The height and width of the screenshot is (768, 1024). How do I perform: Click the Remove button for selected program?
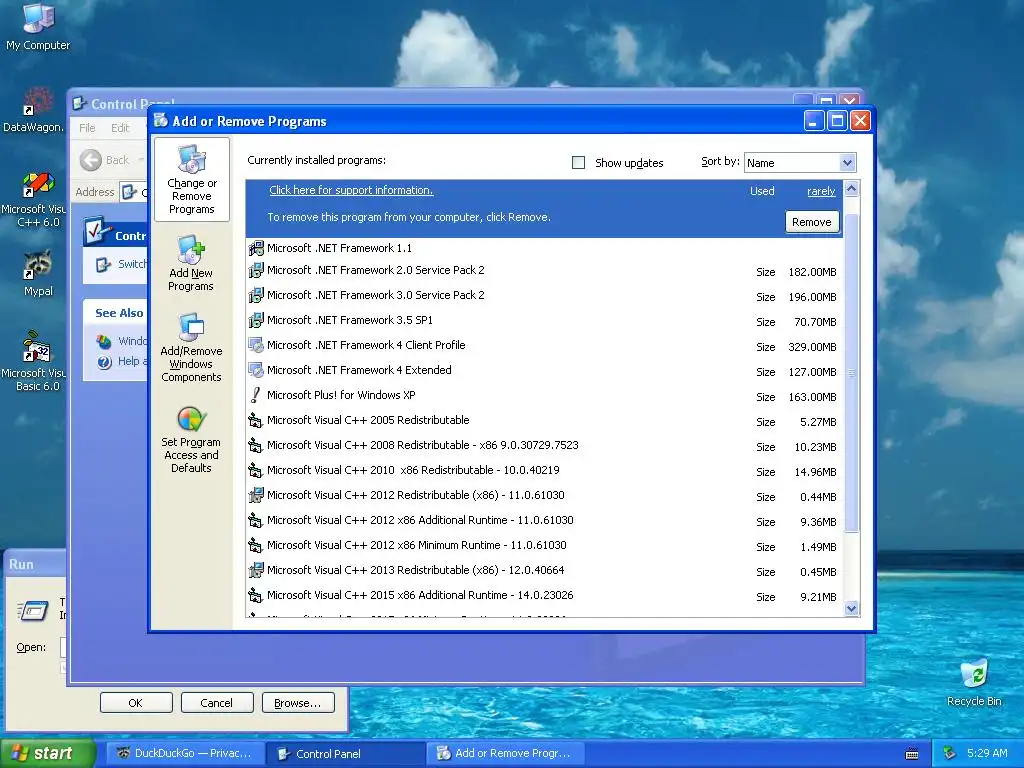(812, 222)
